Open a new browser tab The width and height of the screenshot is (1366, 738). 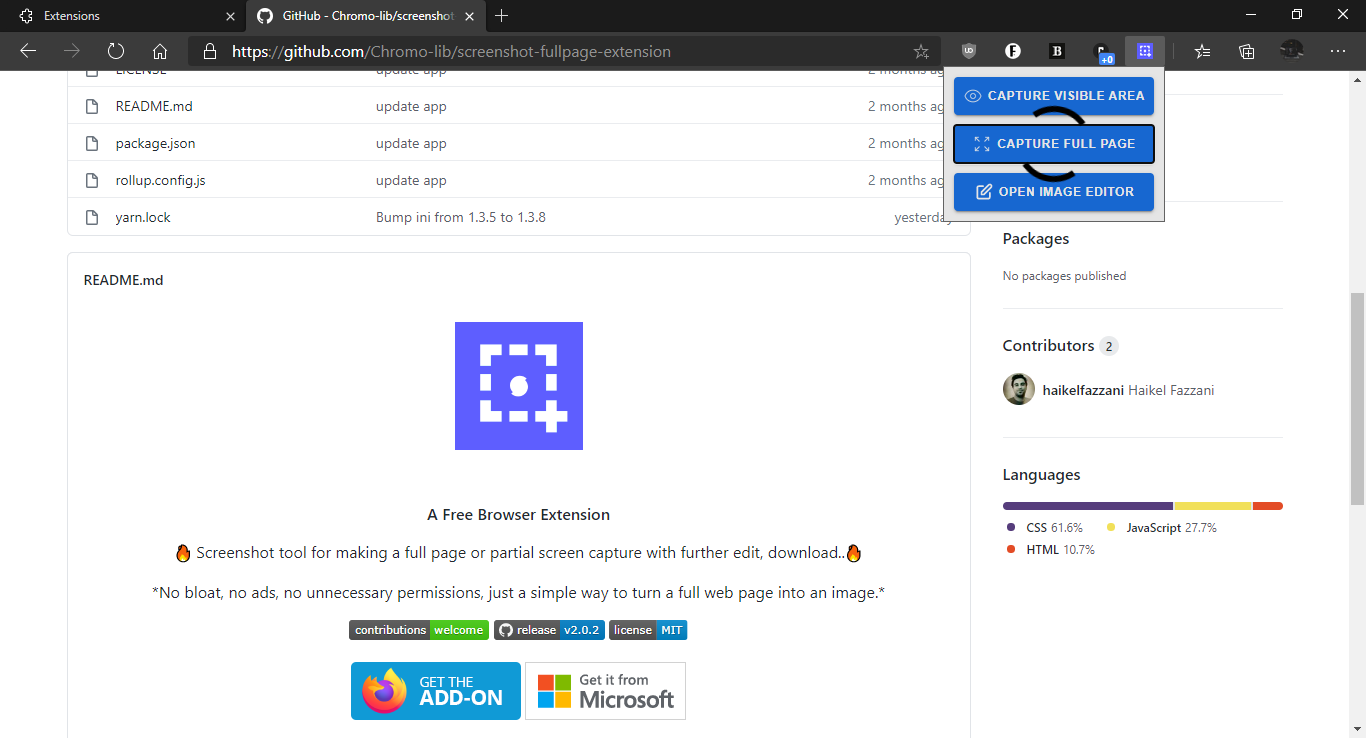[502, 16]
